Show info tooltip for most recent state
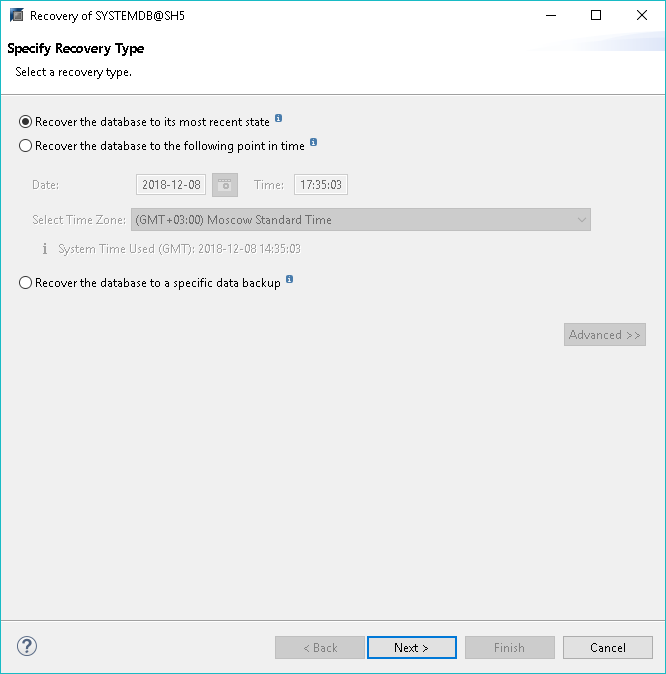The image size is (666, 674). click(x=279, y=118)
